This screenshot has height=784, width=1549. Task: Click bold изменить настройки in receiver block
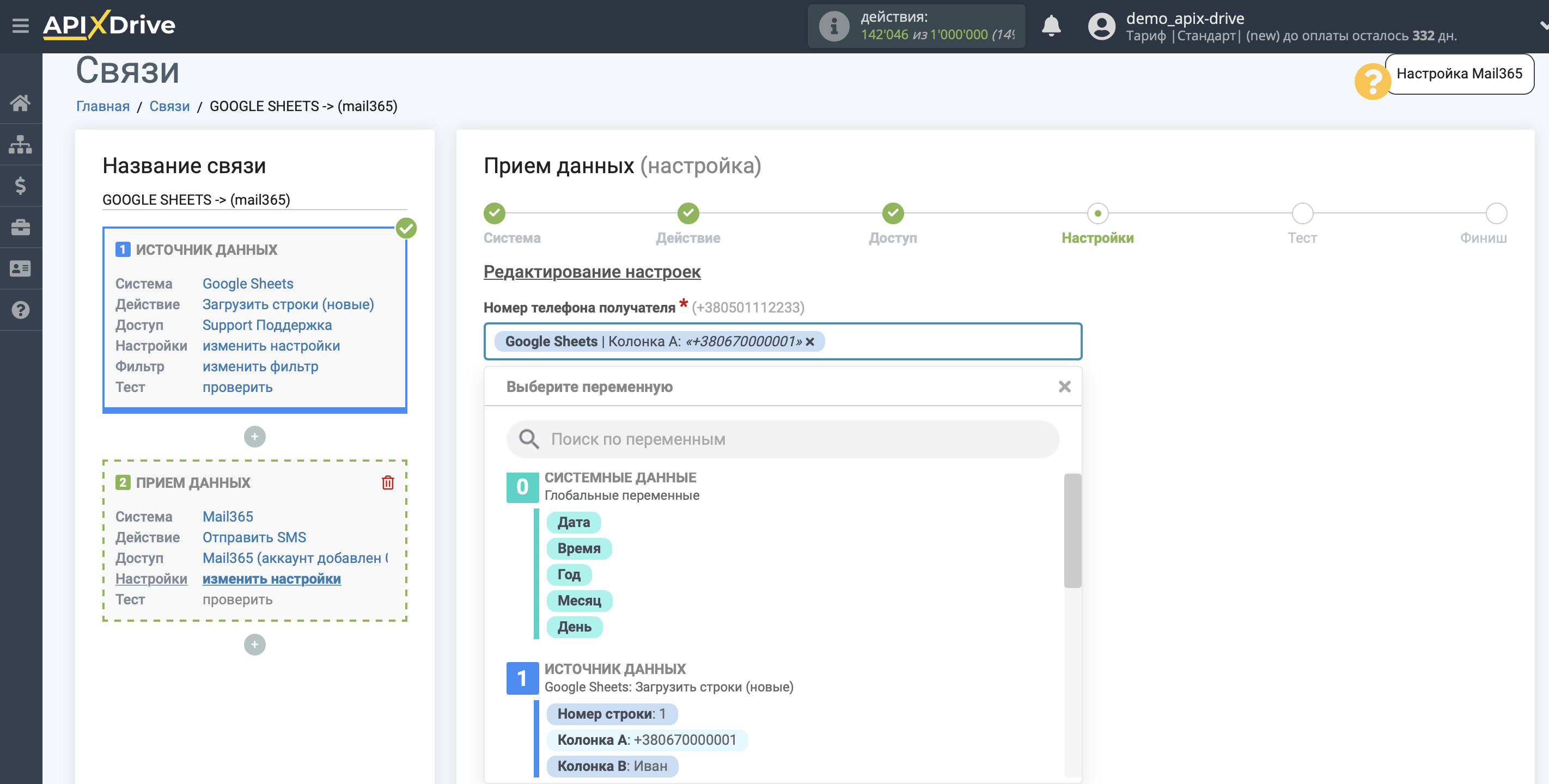click(x=272, y=579)
